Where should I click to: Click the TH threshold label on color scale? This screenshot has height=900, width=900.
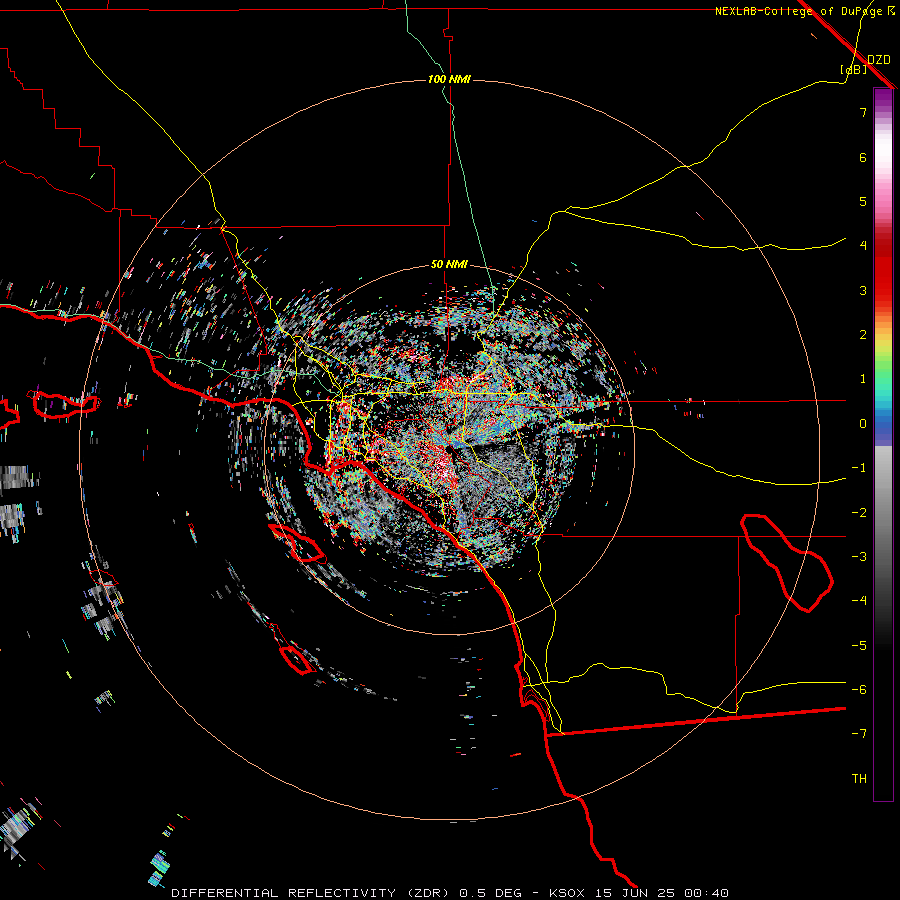pos(859,779)
